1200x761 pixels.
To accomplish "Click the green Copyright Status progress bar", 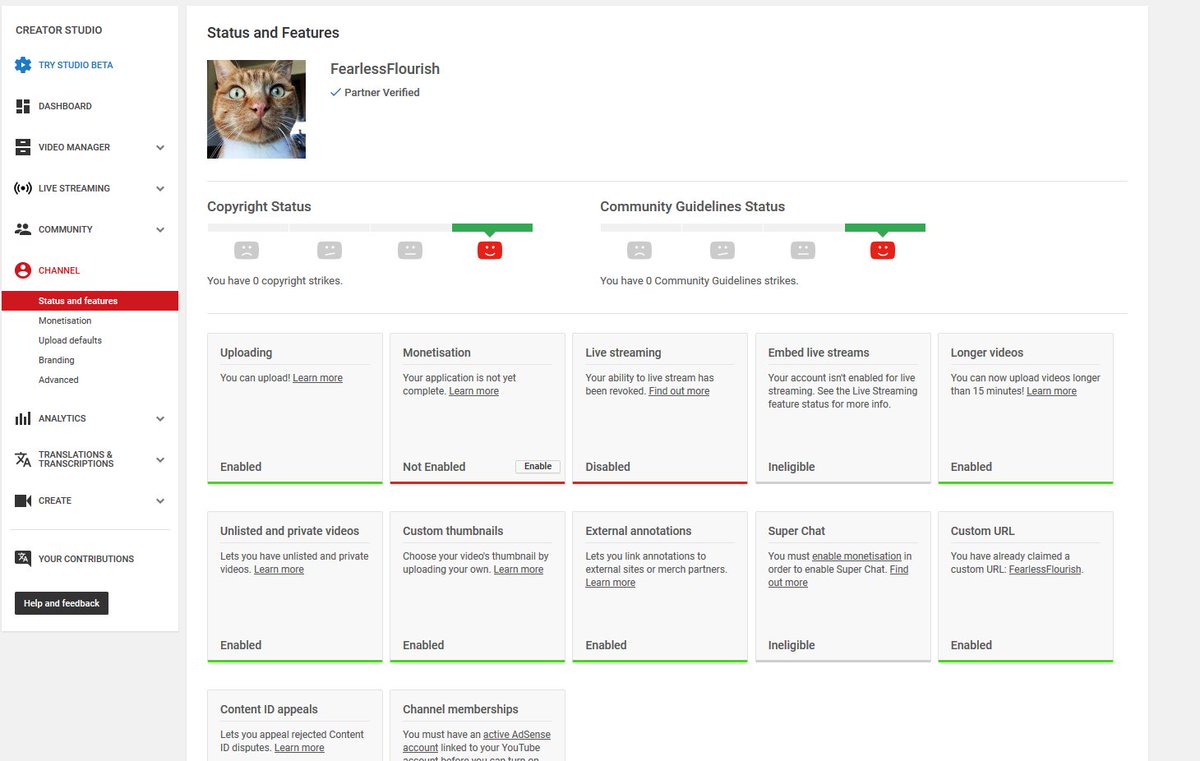I will tap(492, 228).
